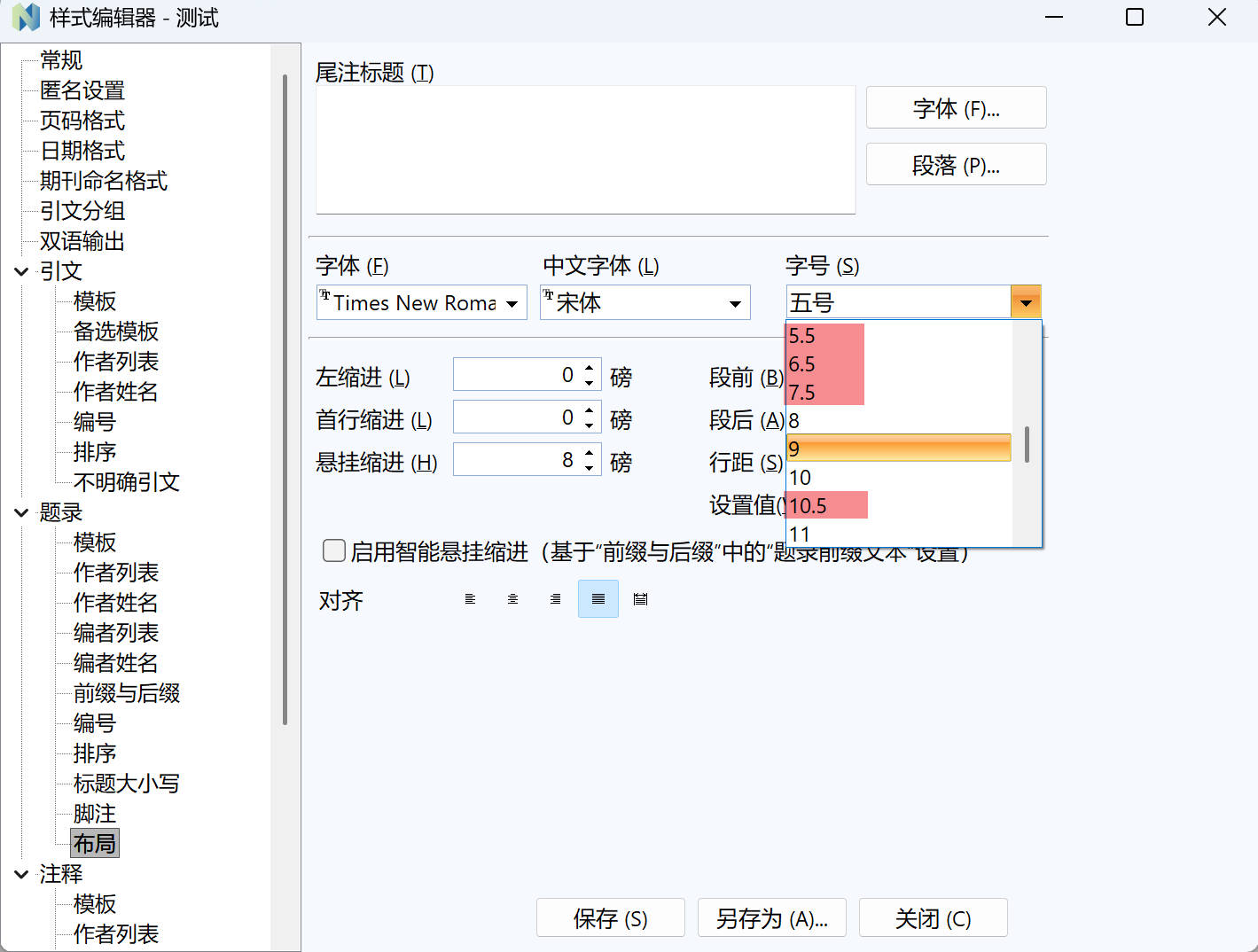The height and width of the screenshot is (952, 1258).
Task: Select the right align icon
Action: pos(555,599)
